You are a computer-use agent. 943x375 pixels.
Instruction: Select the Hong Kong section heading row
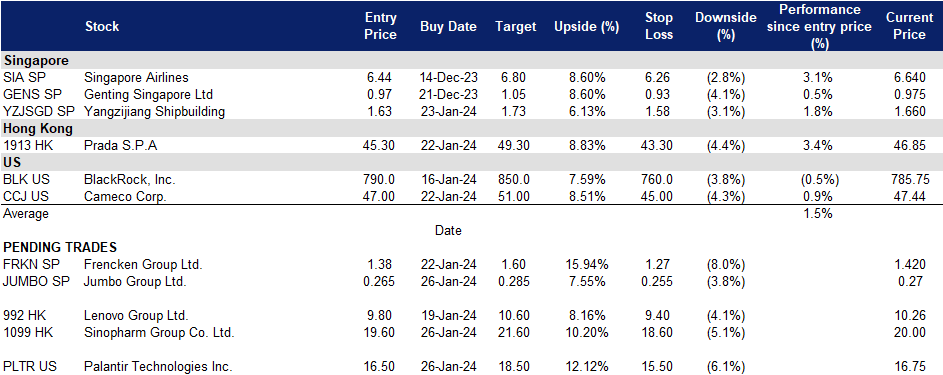(472, 129)
